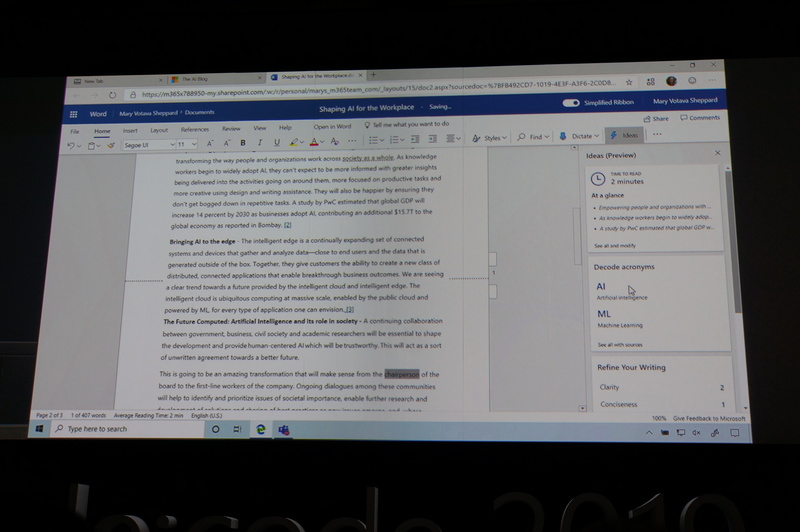Open the Help ribbon tab
The height and width of the screenshot is (532, 800).
pyautogui.click(x=285, y=128)
